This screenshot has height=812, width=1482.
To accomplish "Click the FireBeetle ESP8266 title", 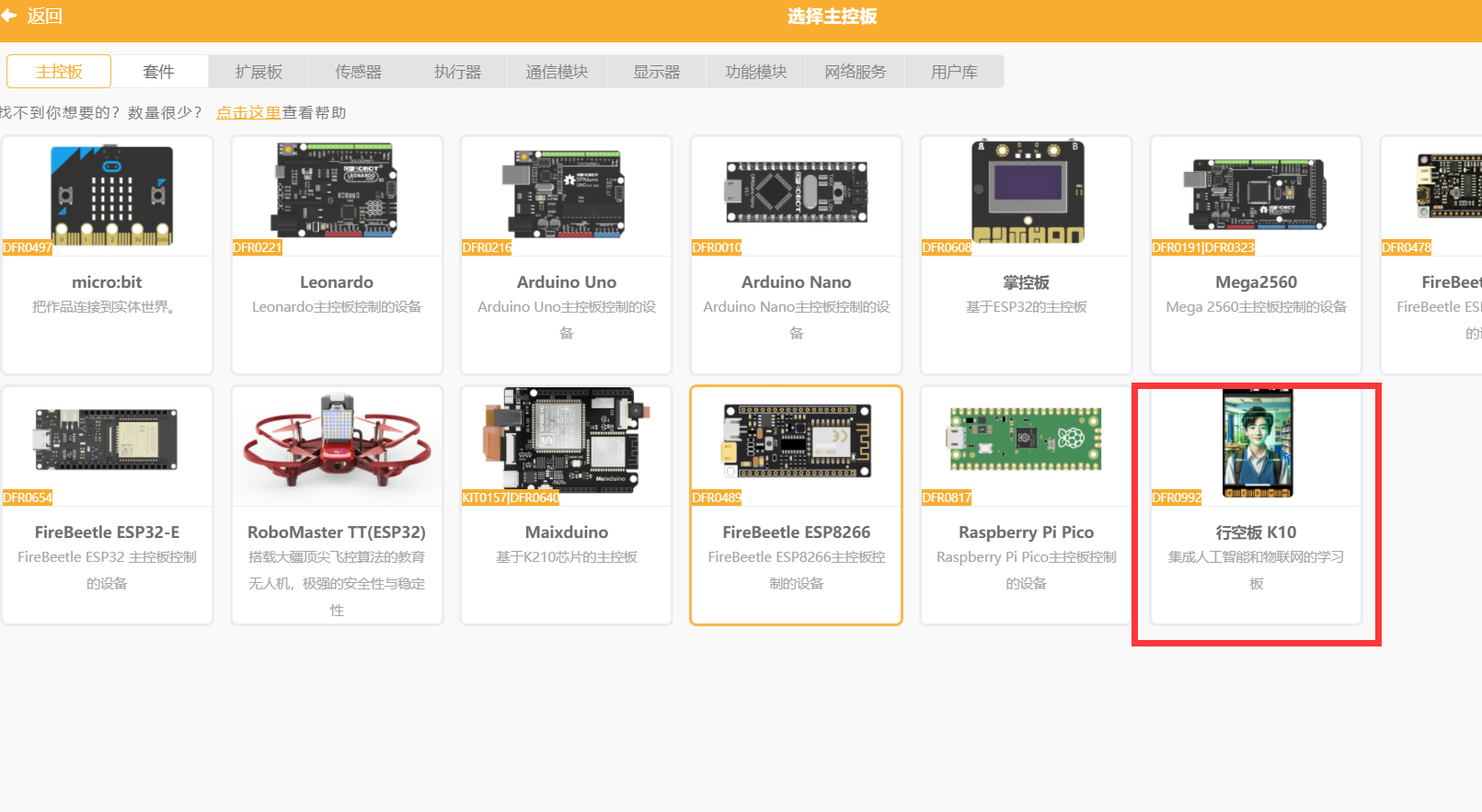I will (797, 532).
